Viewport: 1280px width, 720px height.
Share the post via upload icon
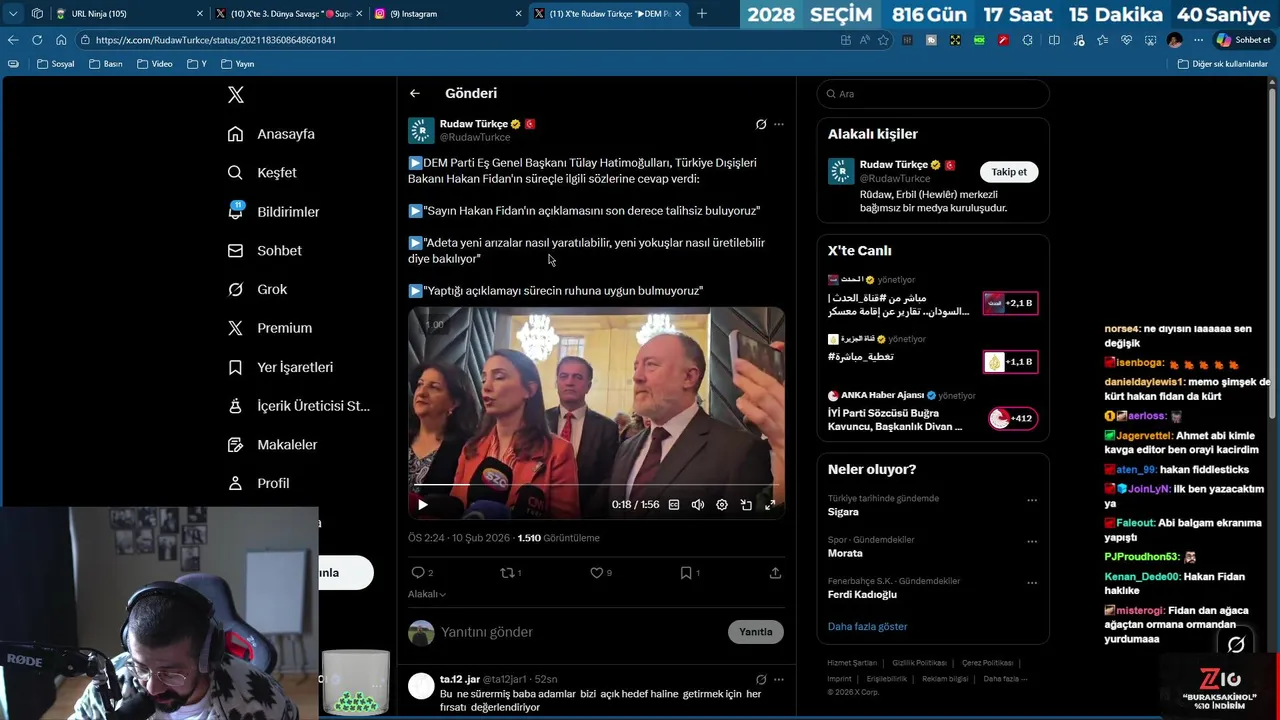(x=775, y=573)
